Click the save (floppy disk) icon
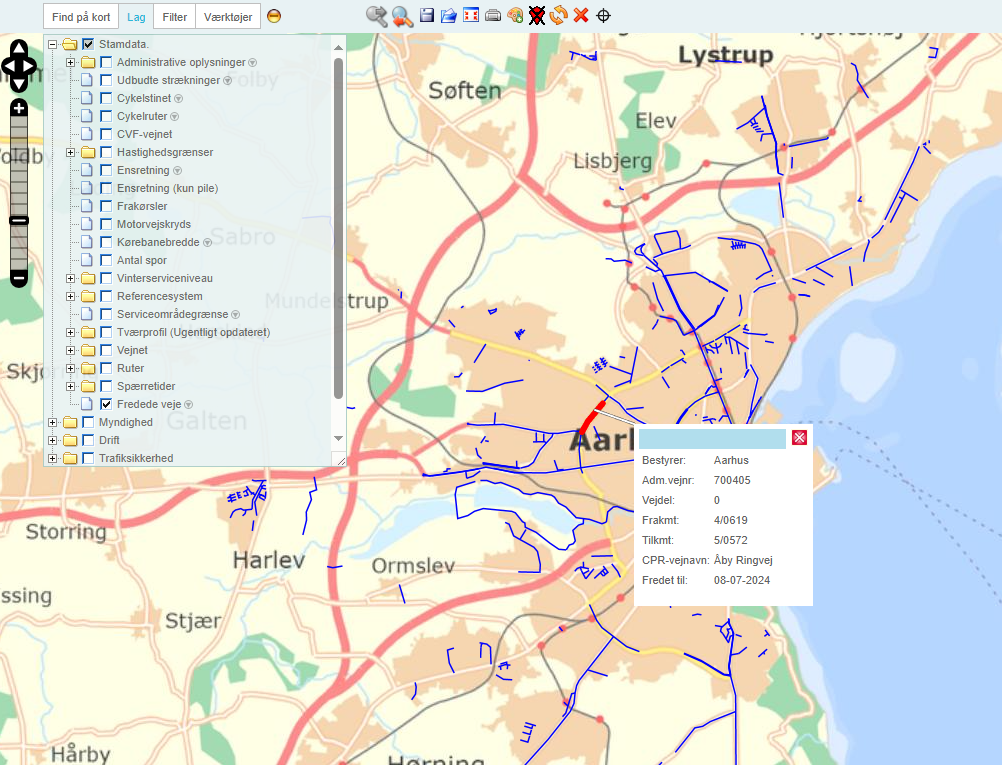The height and width of the screenshot is (765, 1002). click(x=426, y=15)
